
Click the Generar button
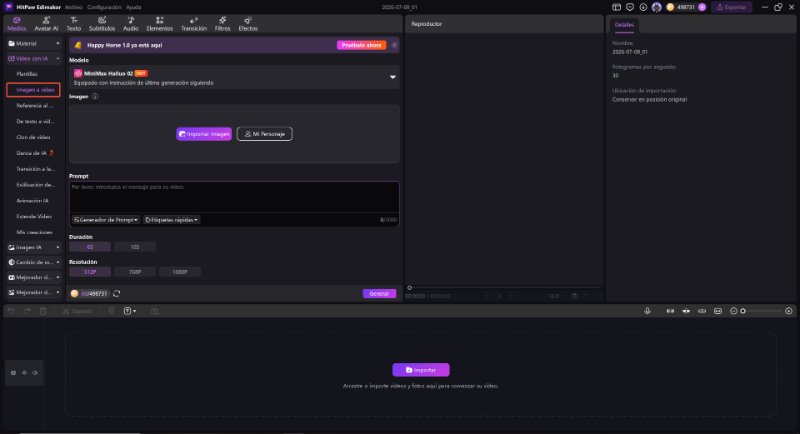pyautogui.click(x=379, y=293)
